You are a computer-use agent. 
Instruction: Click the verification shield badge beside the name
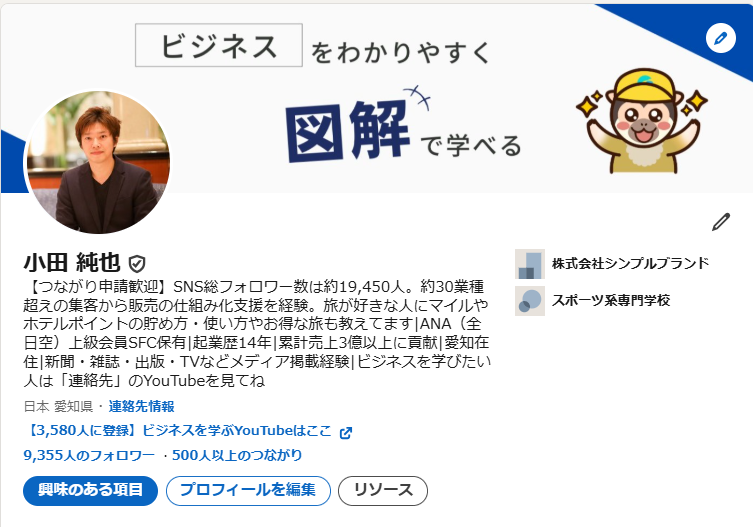pyautogui.click(x=137, y=263)
